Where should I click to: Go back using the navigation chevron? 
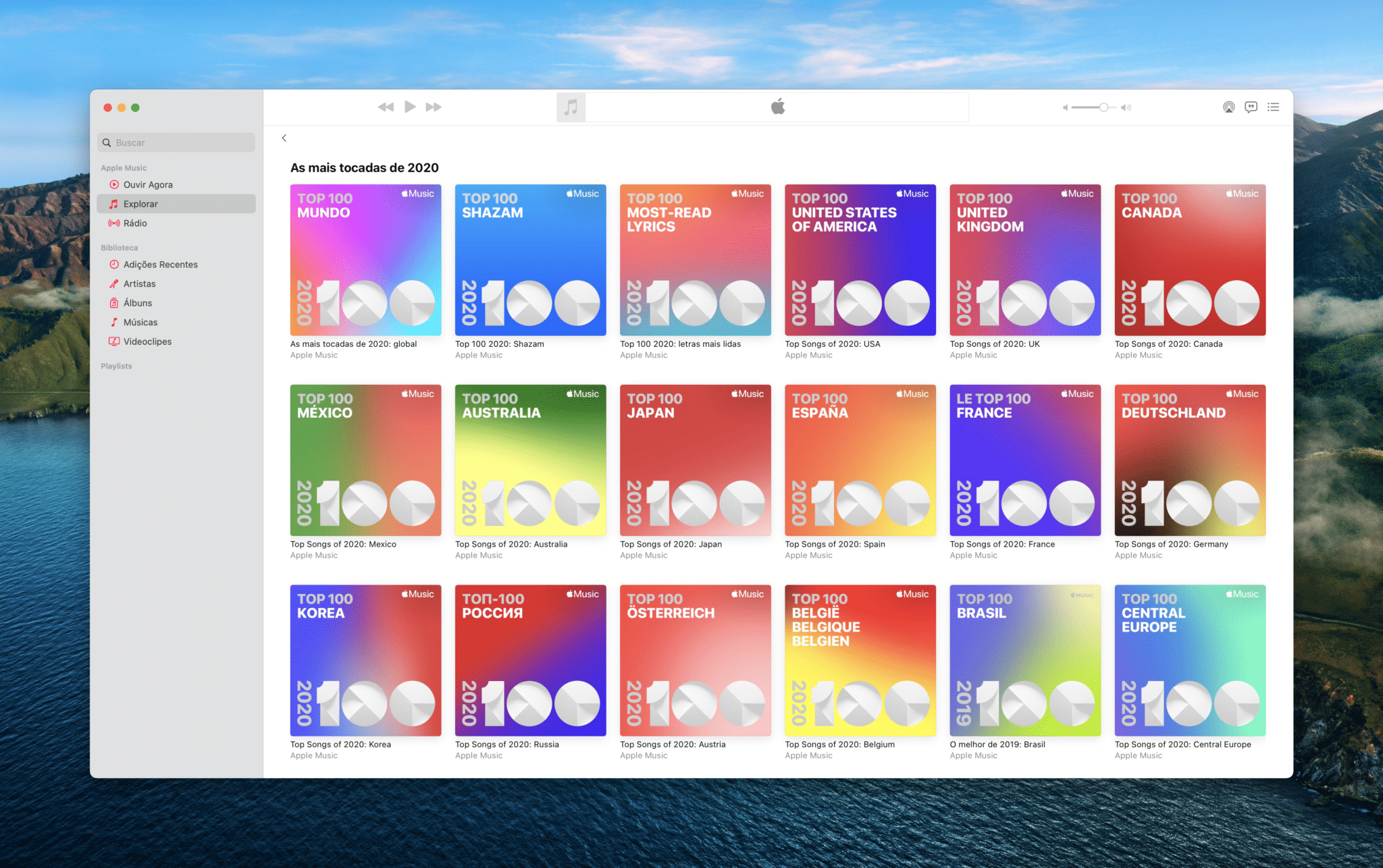[x=284, y=138]
